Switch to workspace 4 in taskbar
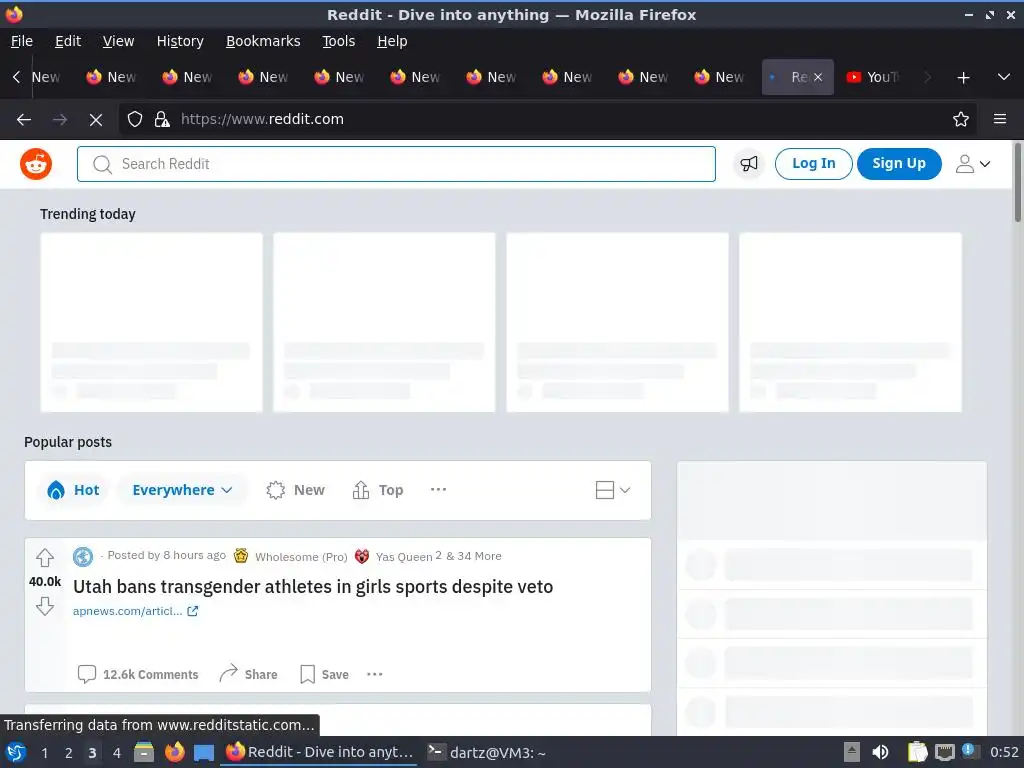Viewport: 1024px width, 768px height. 116,753
